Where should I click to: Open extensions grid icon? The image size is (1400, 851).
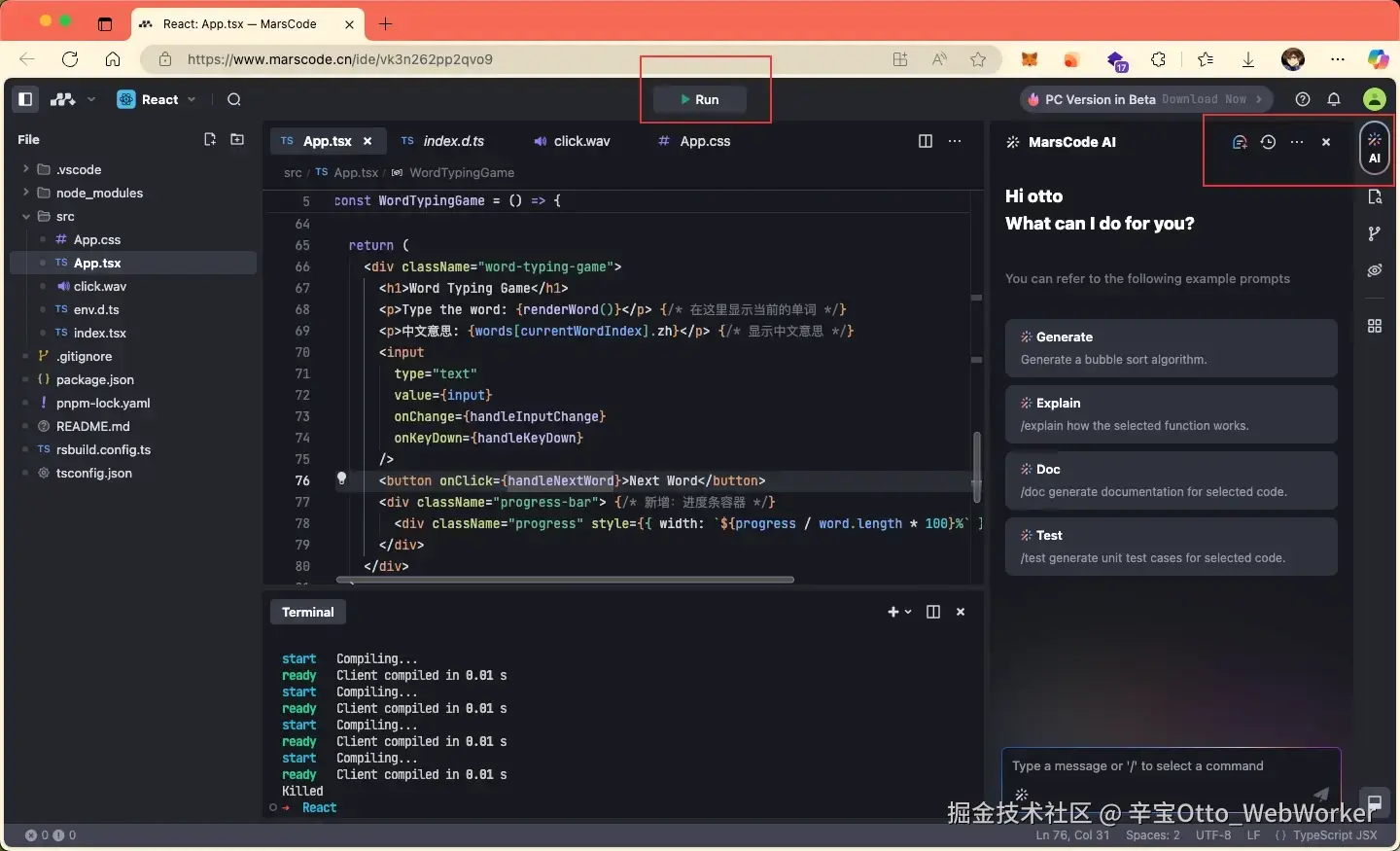click(1375, 326)
